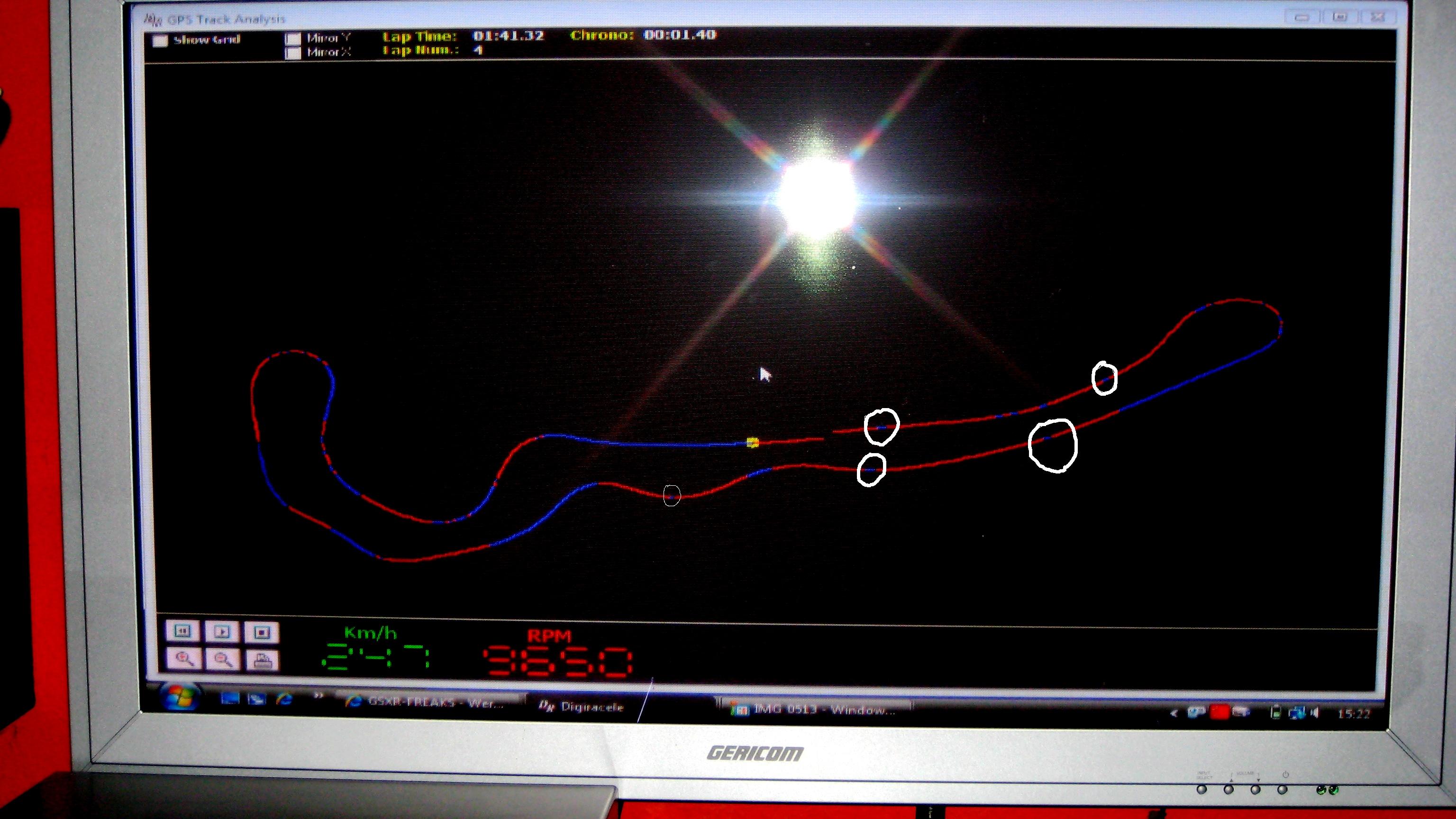Toggle the Miror X checkbox
Viewport: 1456px width, 819px height.
pyautogui.click(x=293, y=53)
